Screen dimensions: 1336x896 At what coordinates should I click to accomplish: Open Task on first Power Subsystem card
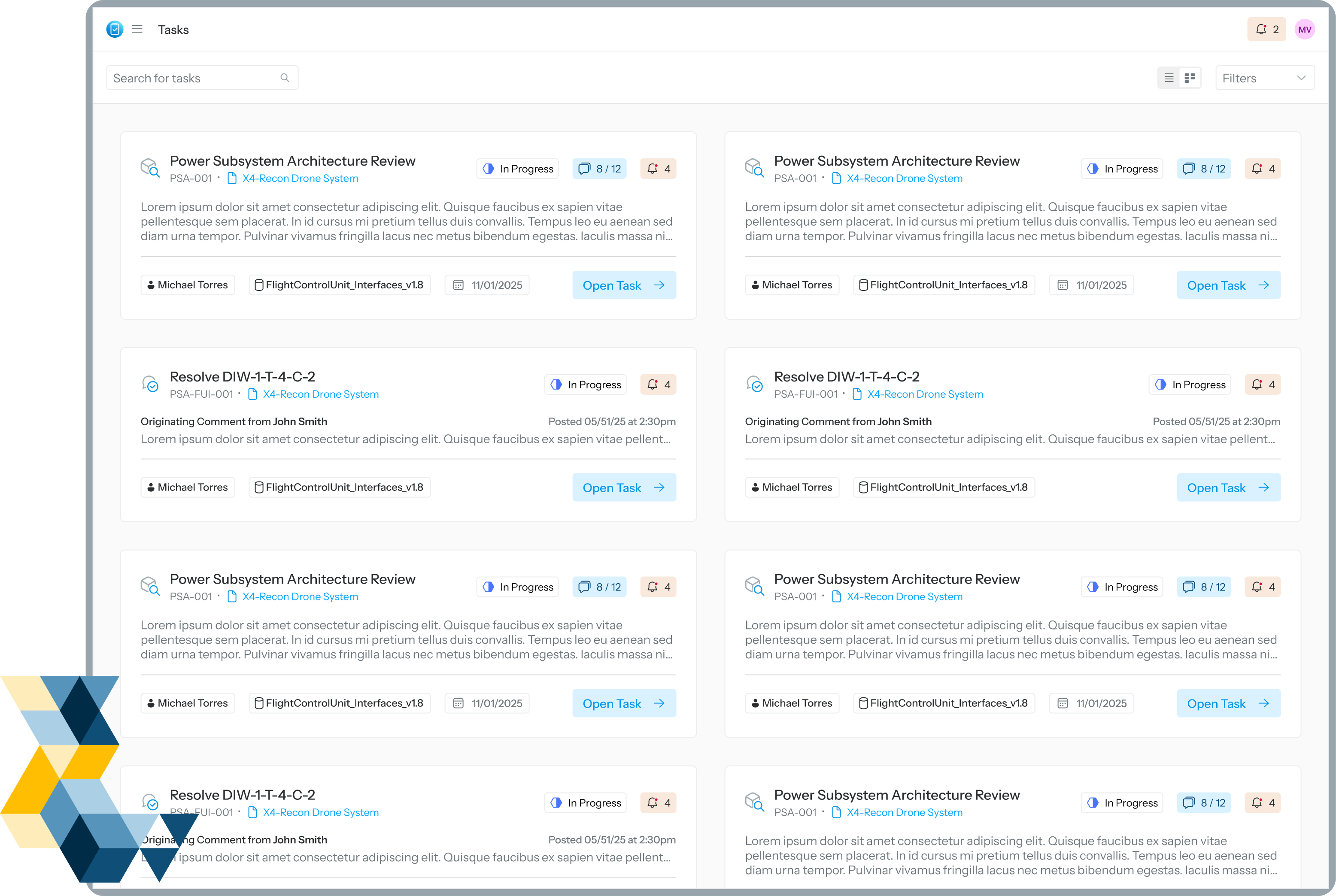click(624, 285)
